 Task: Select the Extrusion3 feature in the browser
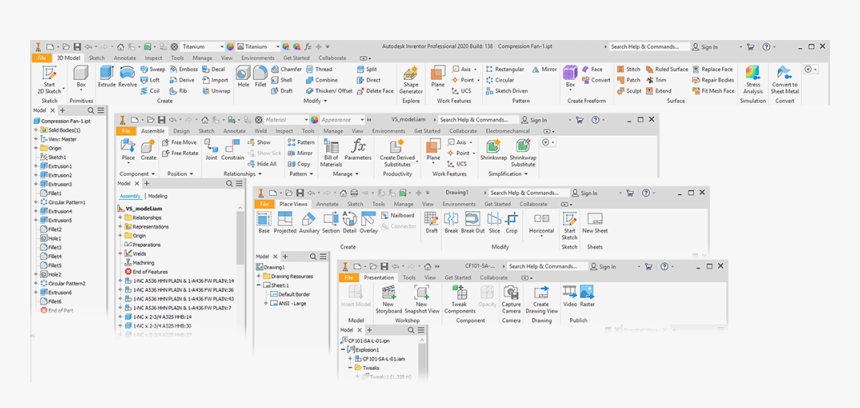tap(56, 184)
